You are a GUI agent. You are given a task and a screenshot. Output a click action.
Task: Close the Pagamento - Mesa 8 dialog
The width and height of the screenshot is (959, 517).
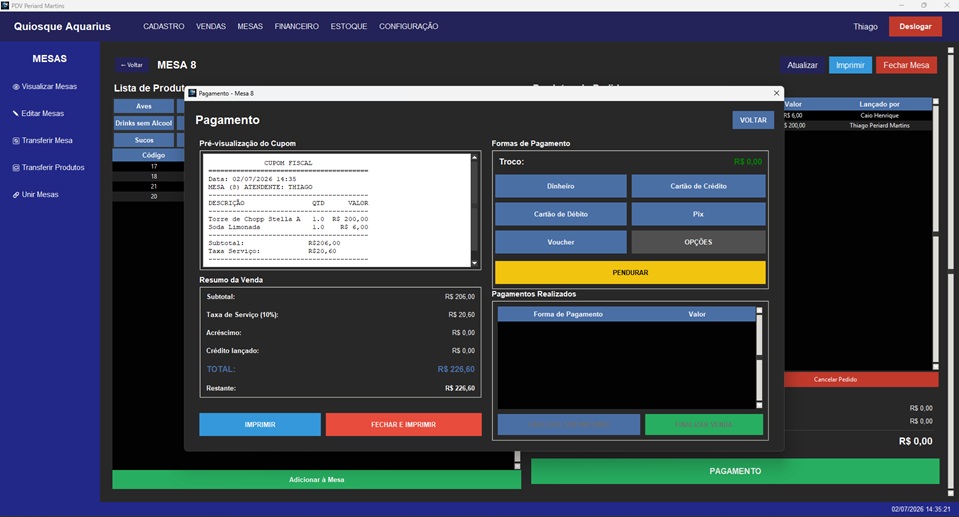776,93
